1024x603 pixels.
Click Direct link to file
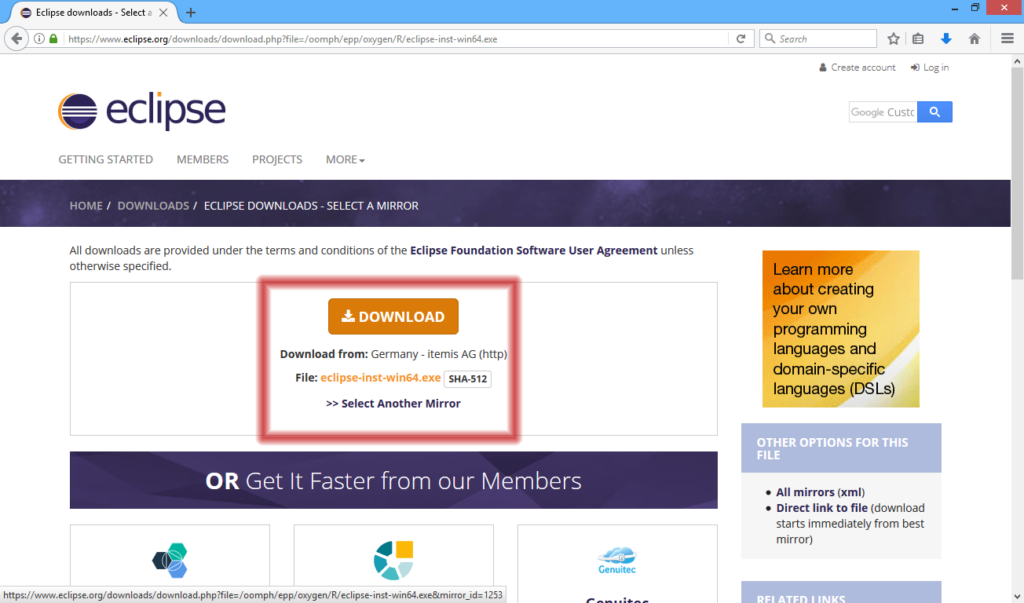tap(822, 508)
